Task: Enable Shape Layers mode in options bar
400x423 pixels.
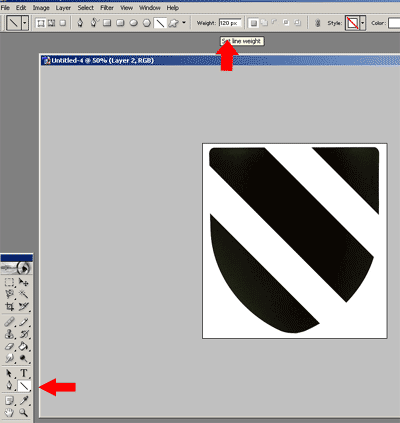Action: click(x=41, y=23)
